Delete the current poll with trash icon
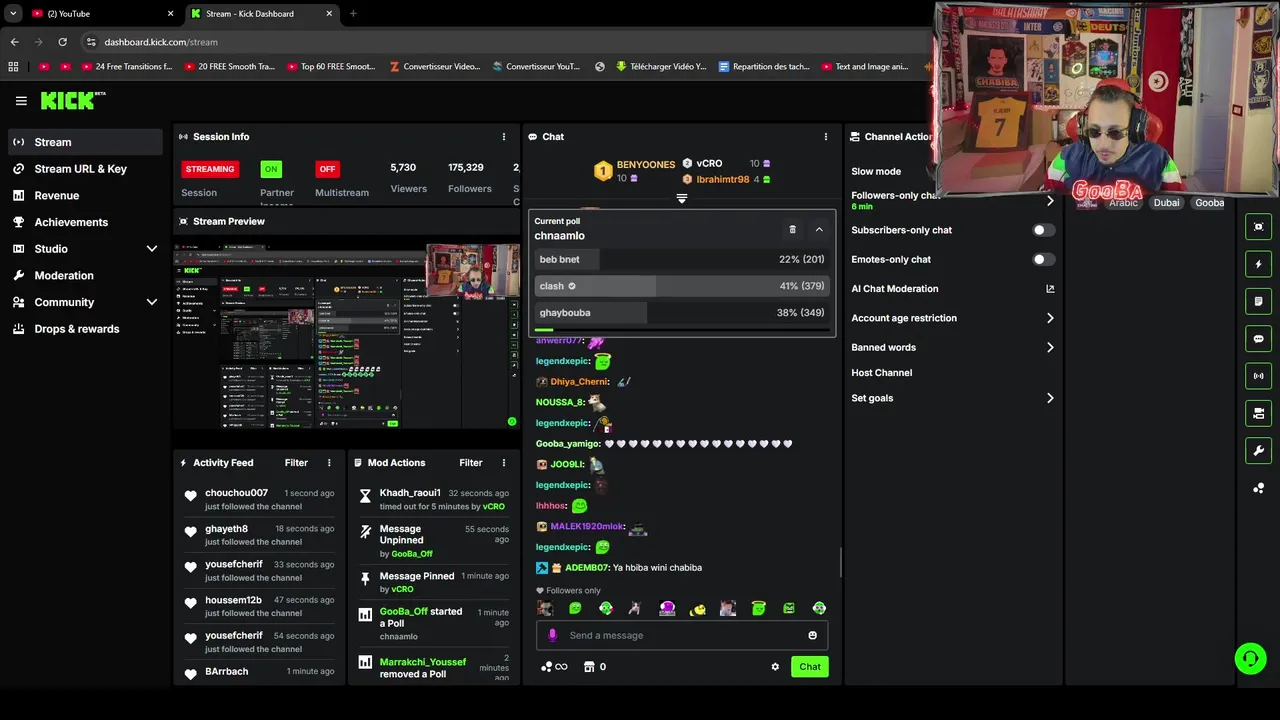 click(x=792, y=229)
